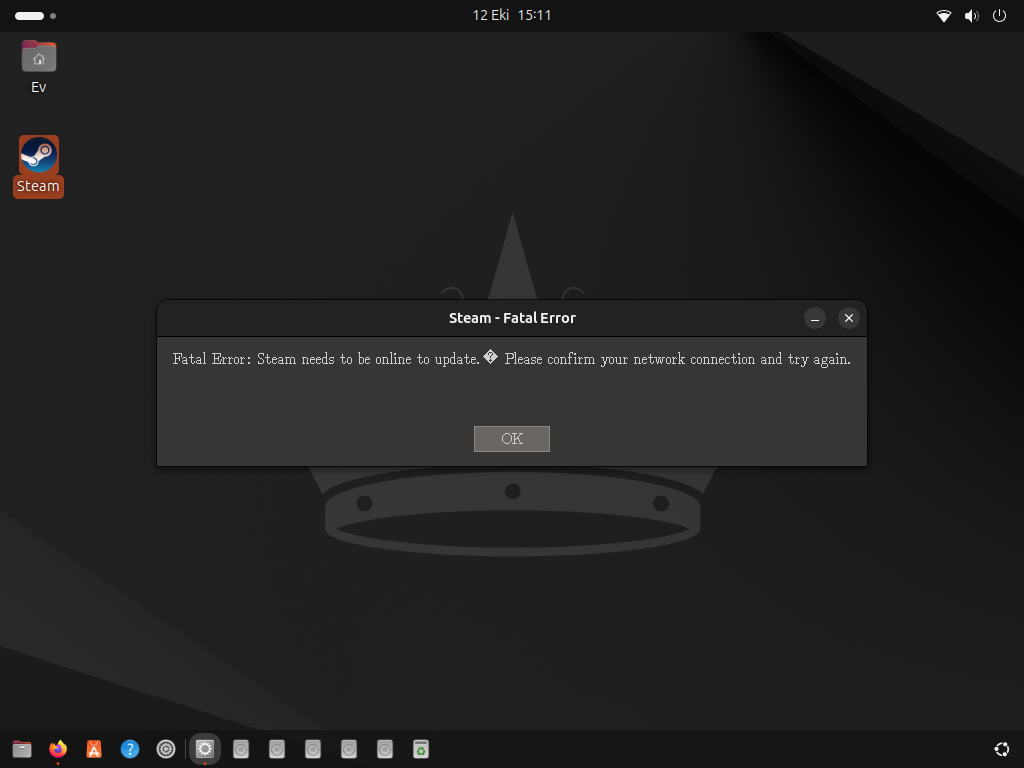1024x768 pixels.
Task: Click the volume speaker icon in top bar
Action: coord(972,16)
